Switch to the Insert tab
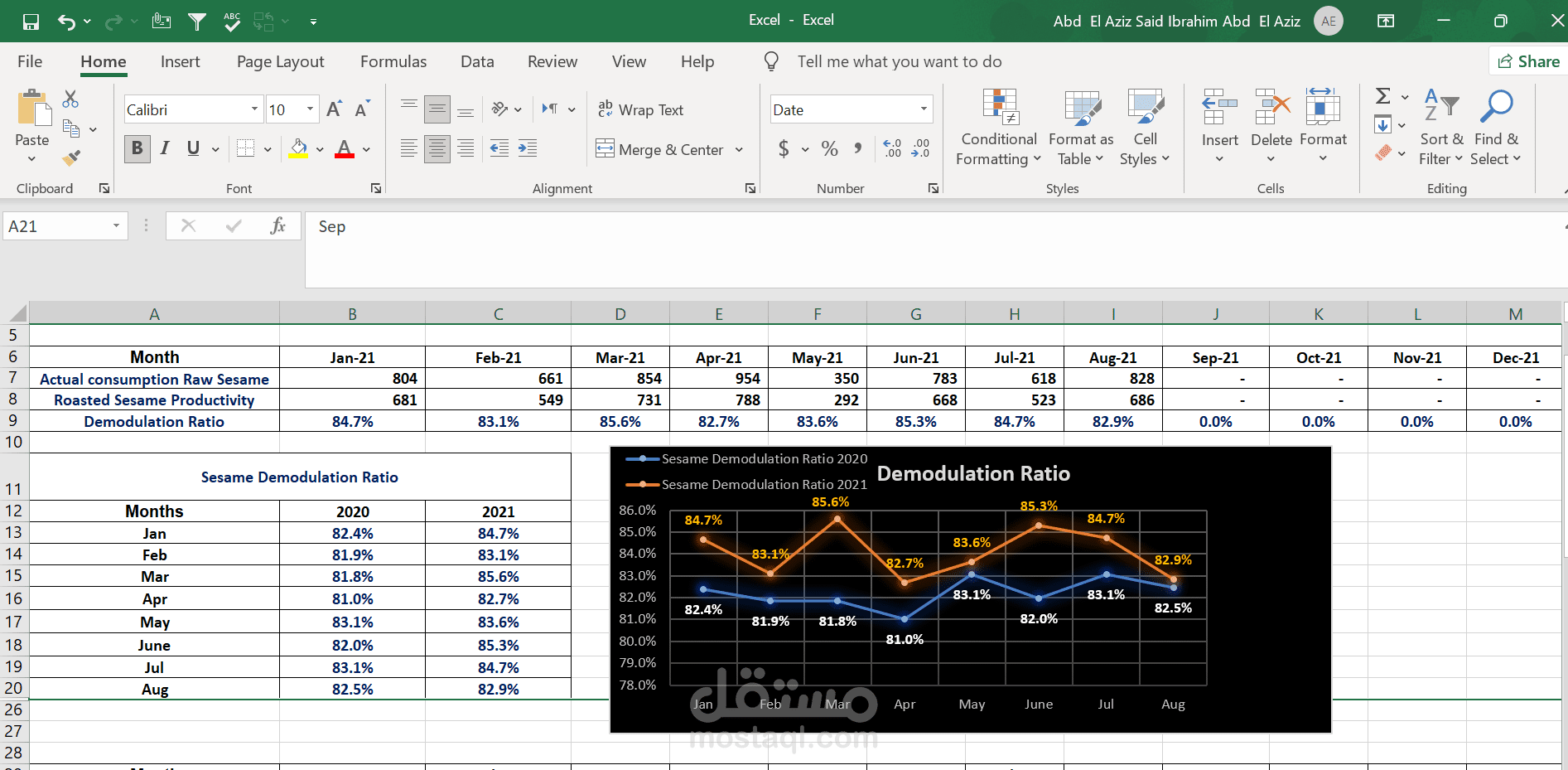The image size is (1568, 770). point(180,61)
